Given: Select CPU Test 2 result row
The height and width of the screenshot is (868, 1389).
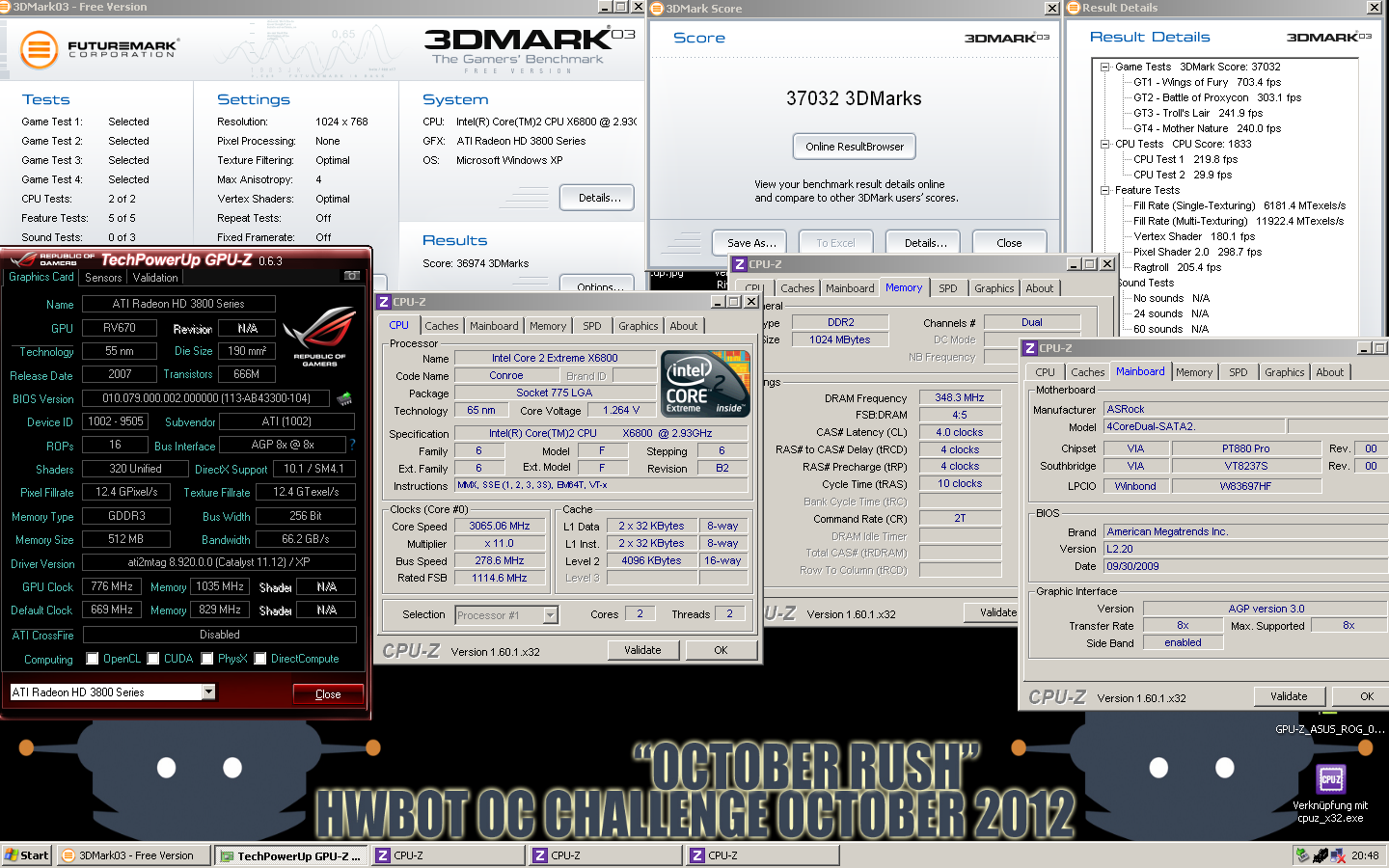Looking at the screenshot, I should click(1183, 175).
